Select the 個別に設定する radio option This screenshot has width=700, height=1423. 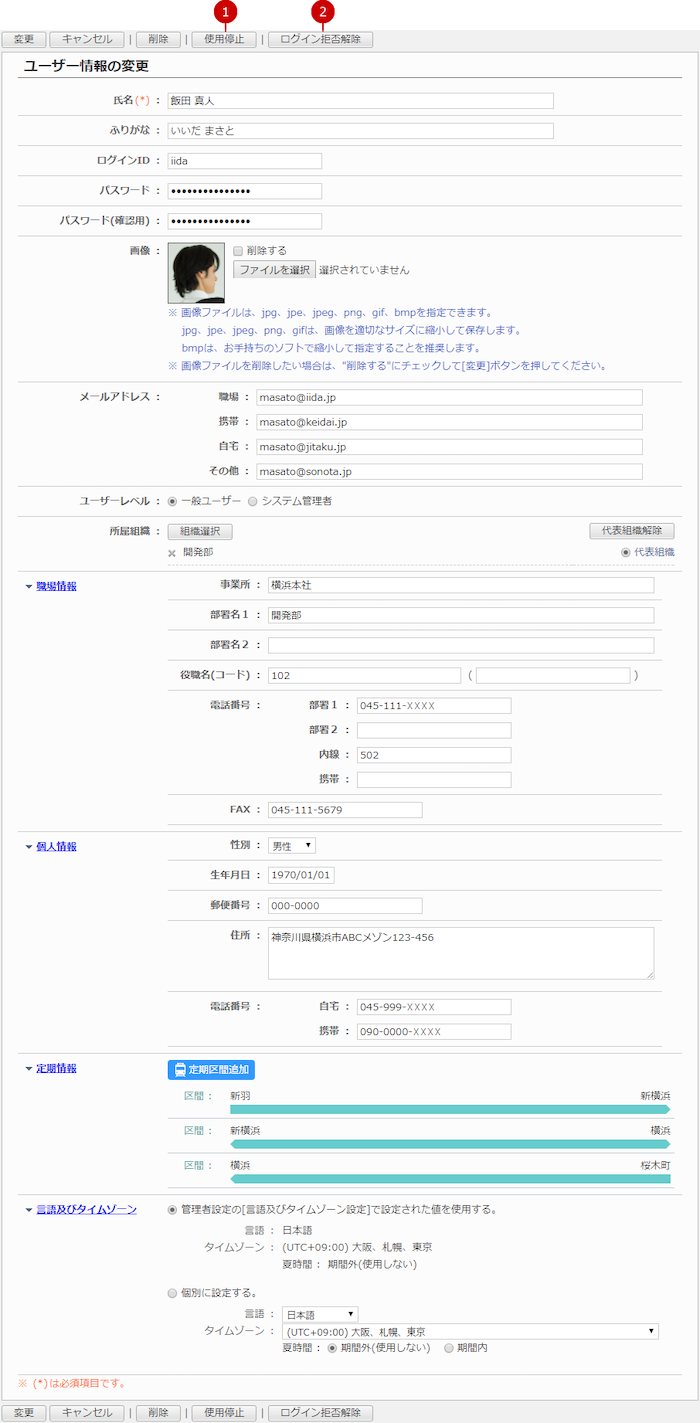click(173, 1293)
